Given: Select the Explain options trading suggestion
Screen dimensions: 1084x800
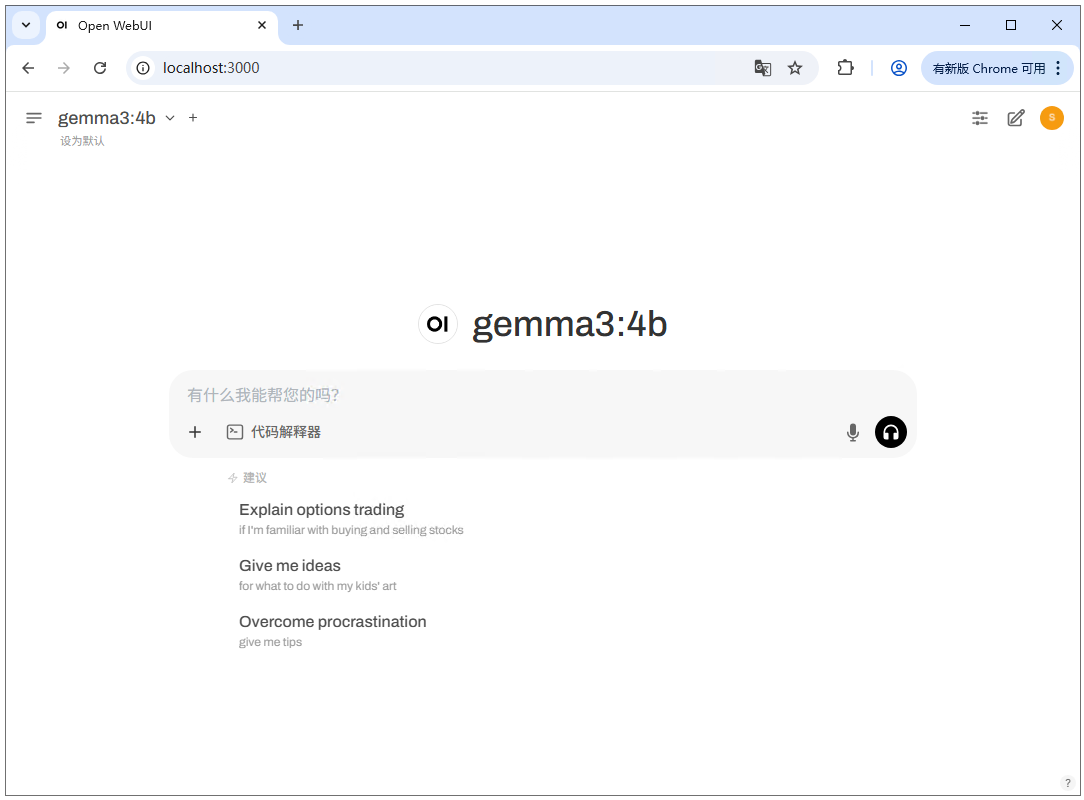Looking at the screenshot, I should [x=321, y=510].
